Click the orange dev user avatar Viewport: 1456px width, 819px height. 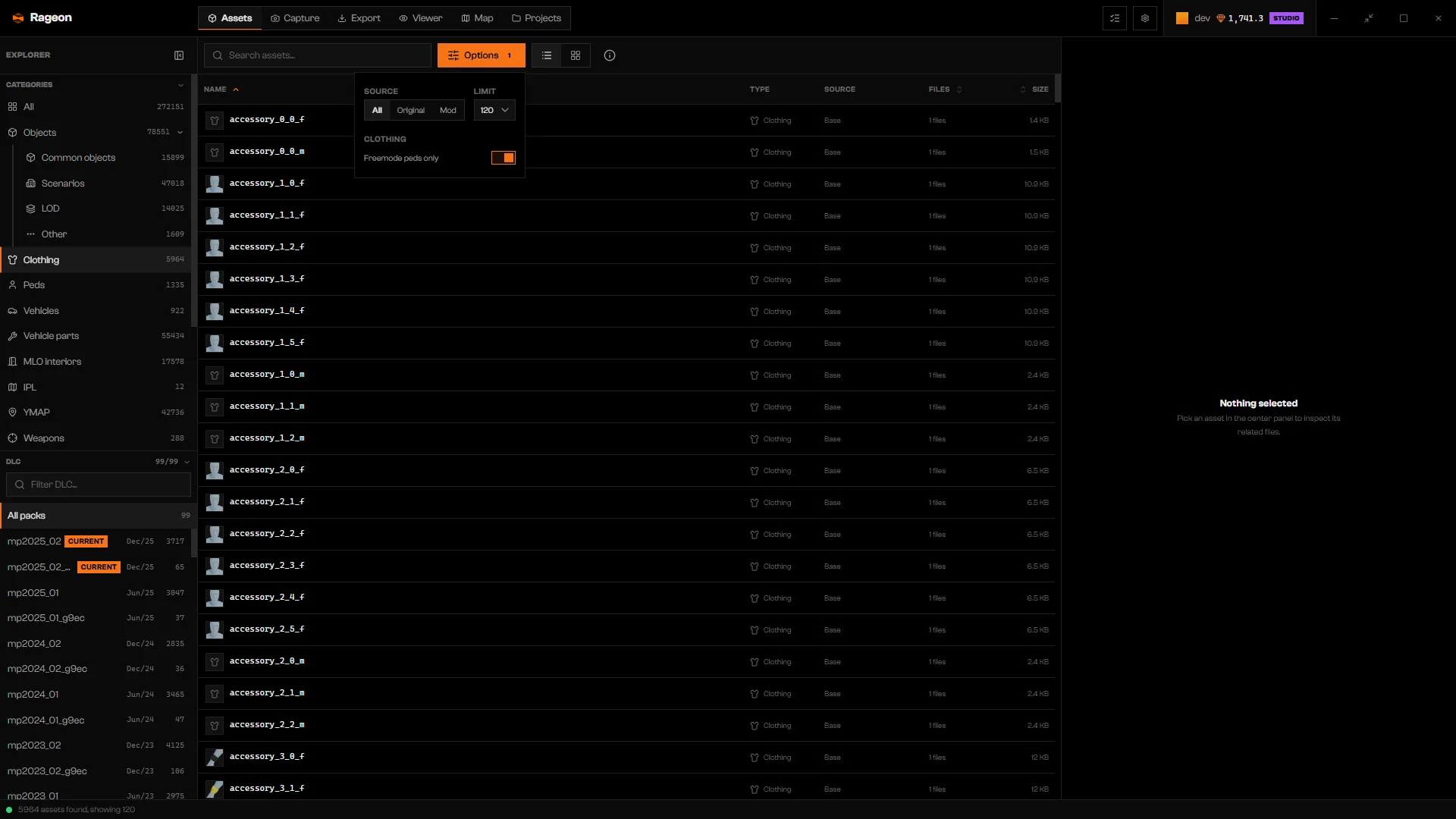click(x=1182, y=18)
